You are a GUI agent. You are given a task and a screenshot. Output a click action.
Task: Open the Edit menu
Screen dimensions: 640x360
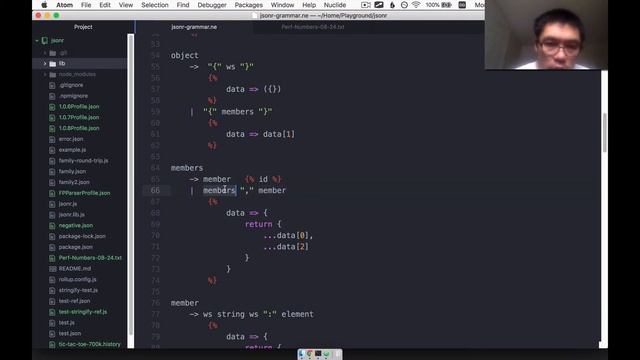coord(105,5)
